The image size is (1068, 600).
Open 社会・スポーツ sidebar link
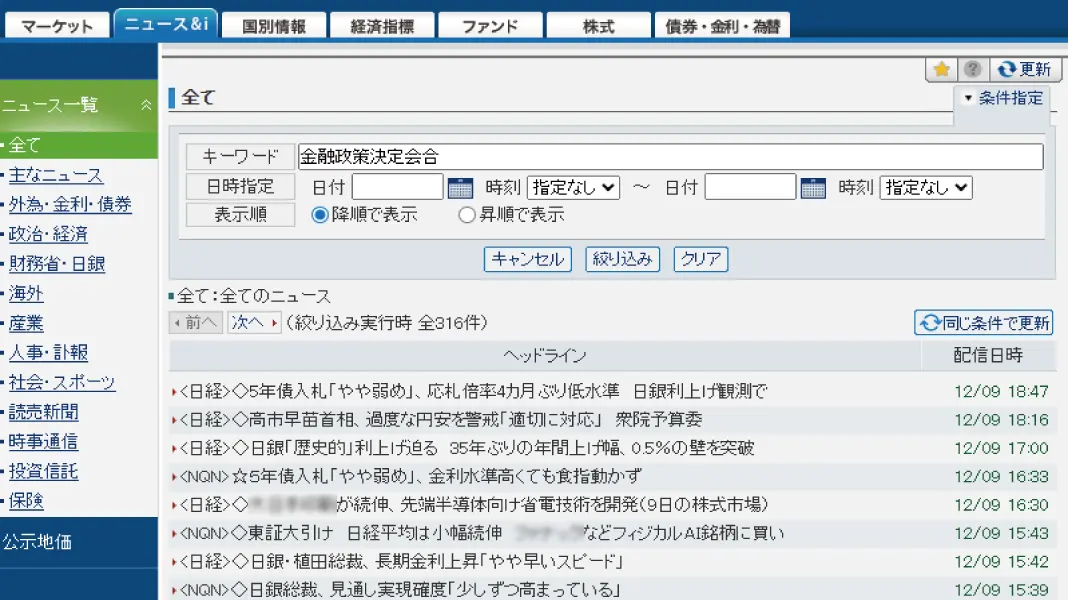point(62,382)
